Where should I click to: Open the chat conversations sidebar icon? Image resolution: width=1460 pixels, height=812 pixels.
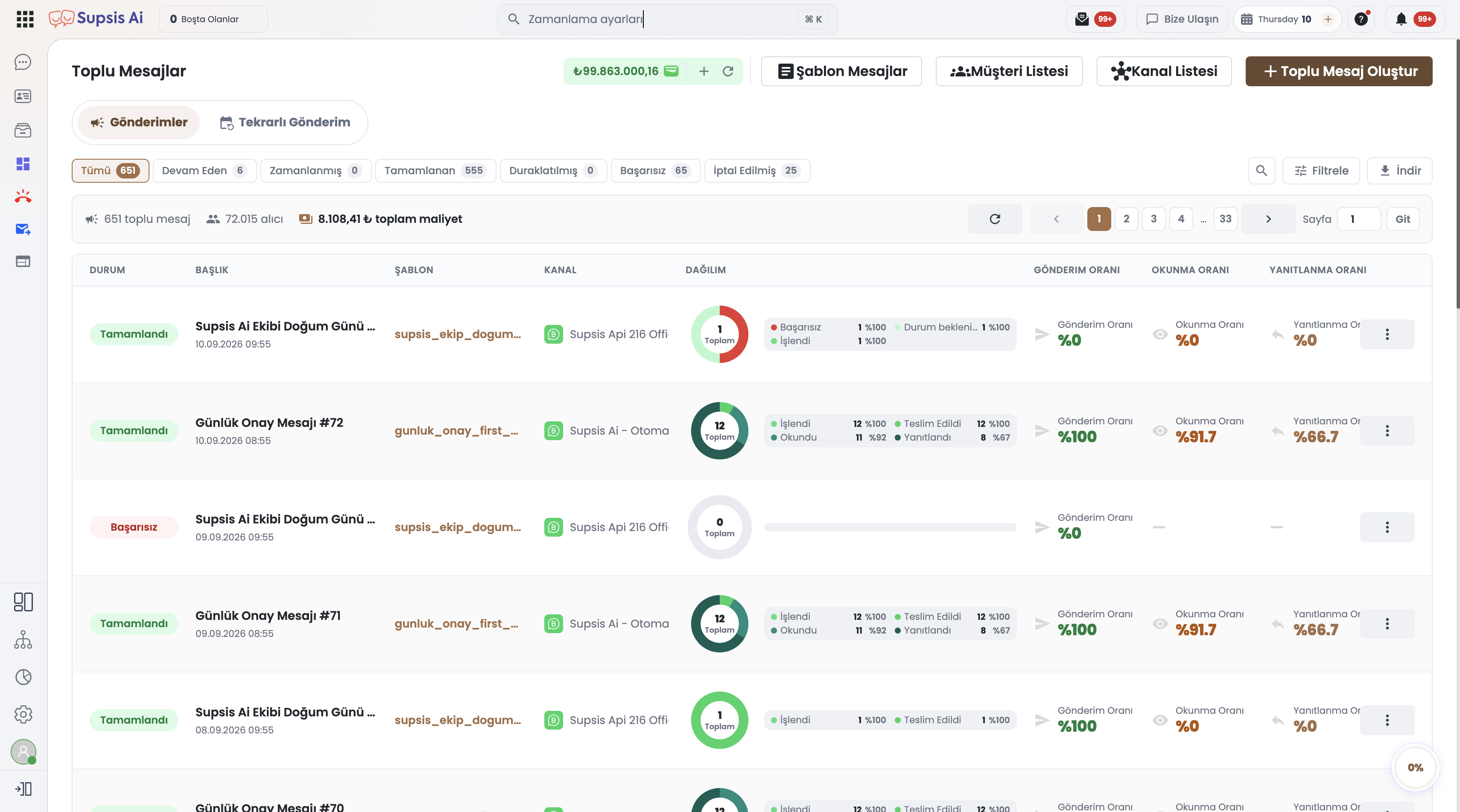point(23,62)
